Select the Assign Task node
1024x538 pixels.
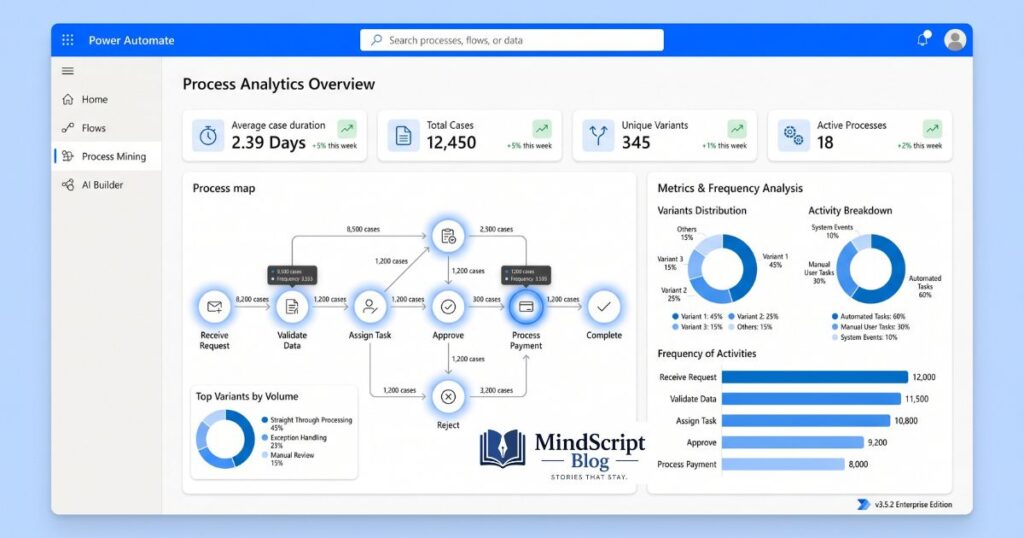pos(370,306)
